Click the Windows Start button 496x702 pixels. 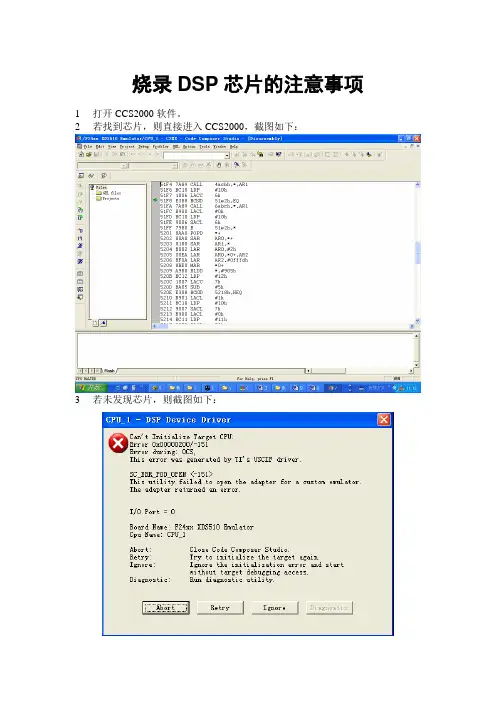(91, 388)
